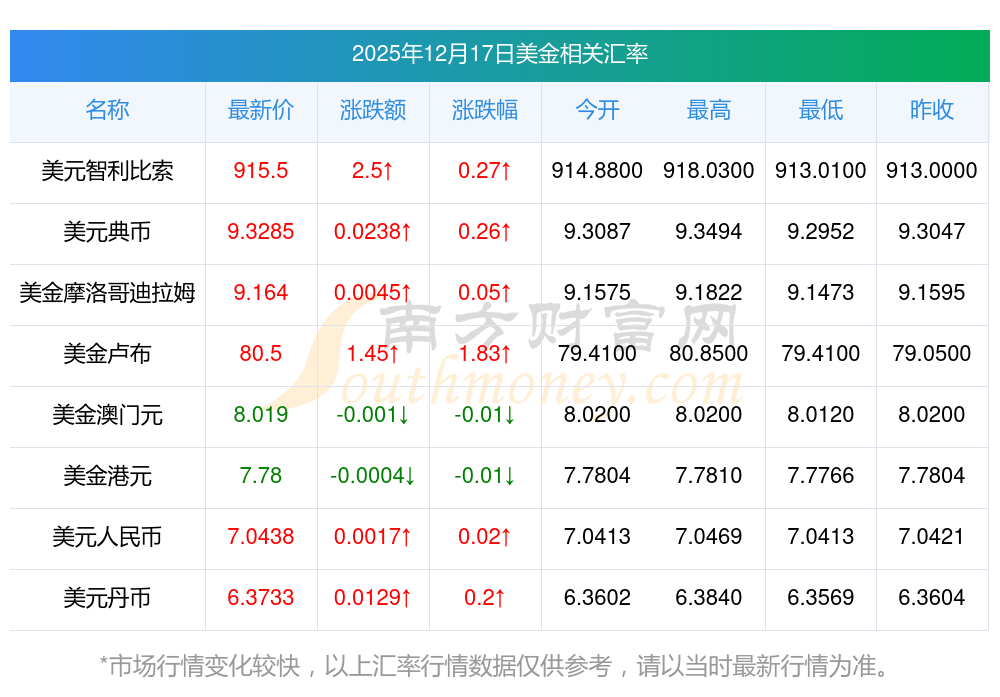Viewport: 1000px width, 697px height.
Task: Click the change percent 0.27↑
Action: [x=485, y=170]
